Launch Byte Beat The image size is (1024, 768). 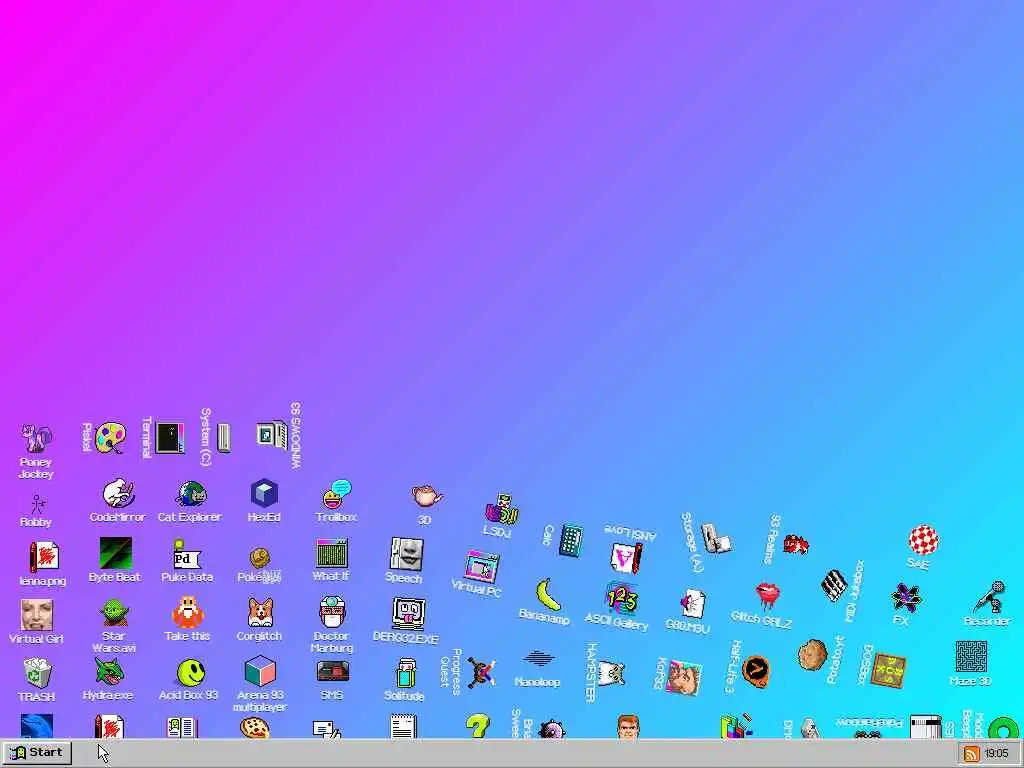click(x=116, y=553)
